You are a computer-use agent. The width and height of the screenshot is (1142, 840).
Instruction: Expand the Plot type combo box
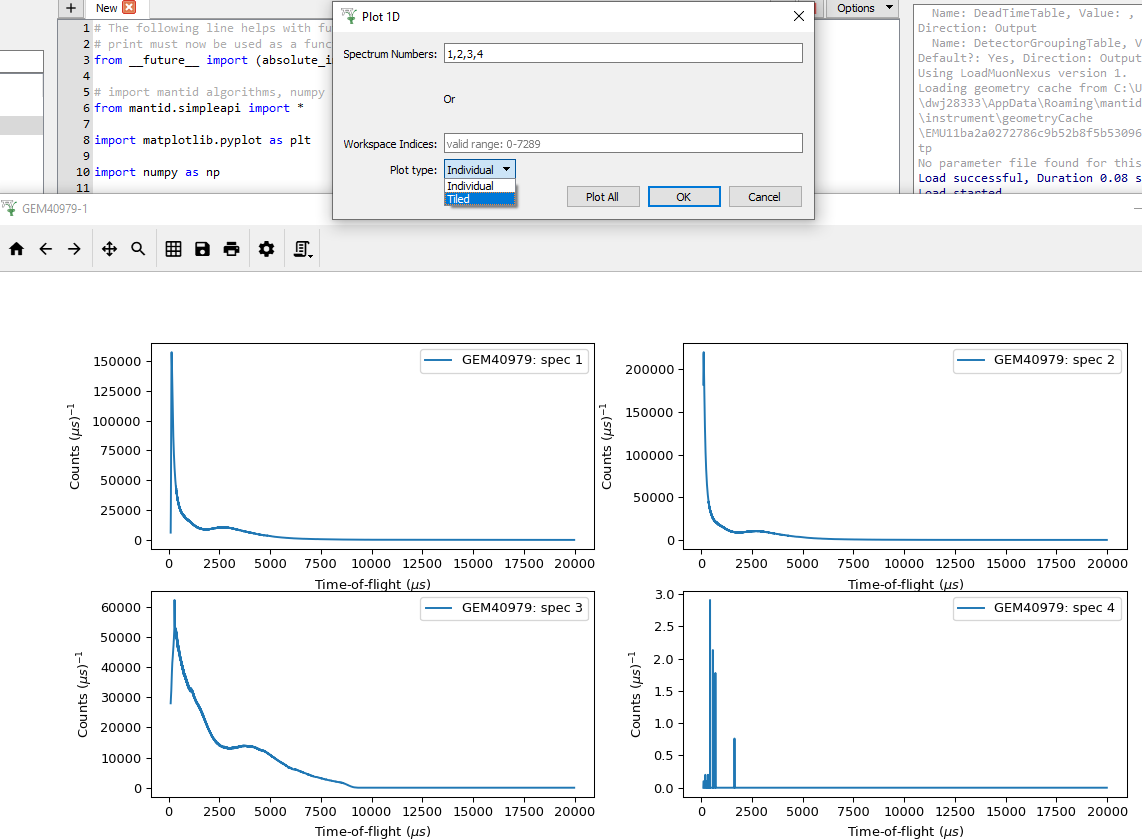[480, 170]
